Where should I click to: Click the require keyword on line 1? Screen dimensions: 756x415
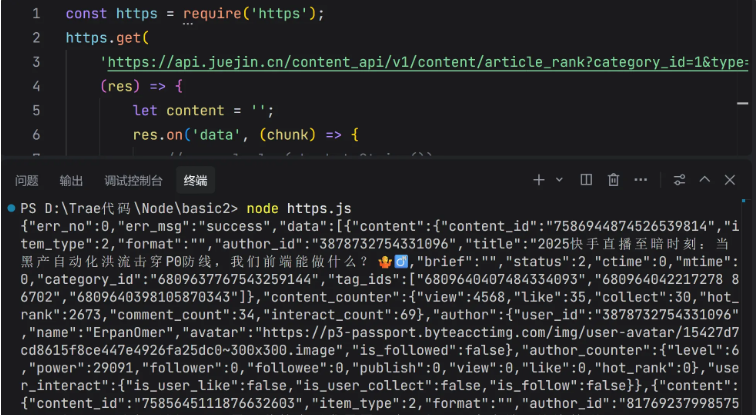[212, 13]
